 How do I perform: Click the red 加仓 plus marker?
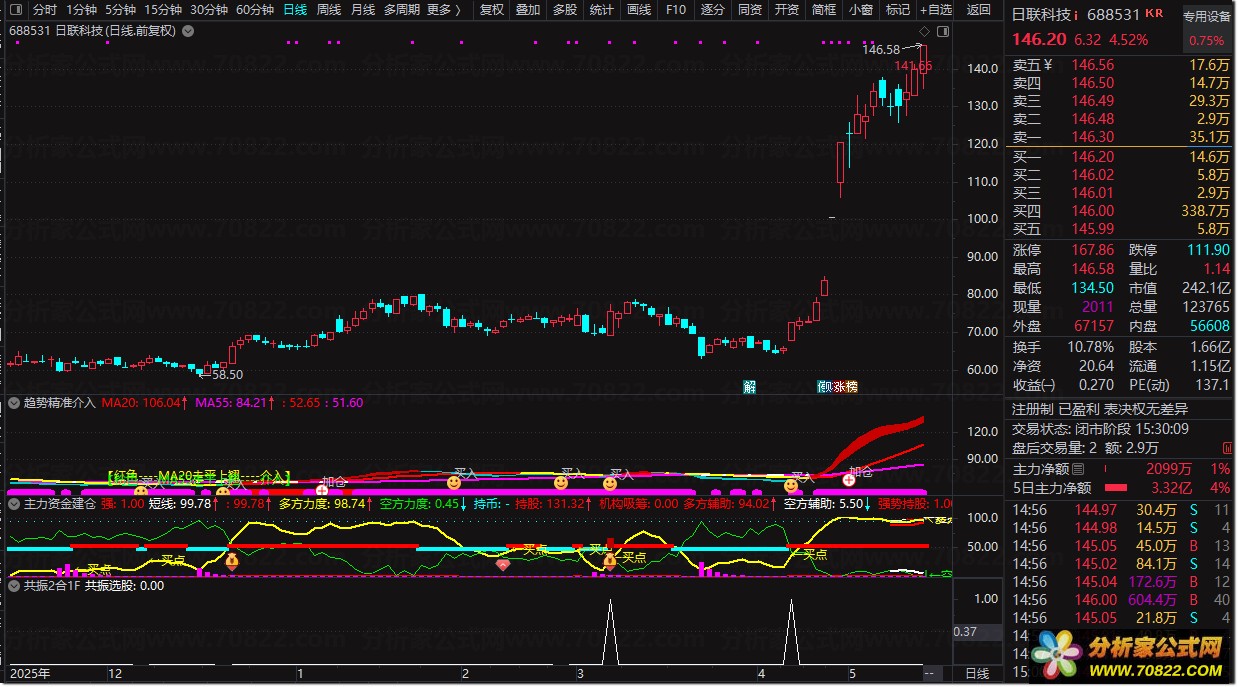point(849,480)
